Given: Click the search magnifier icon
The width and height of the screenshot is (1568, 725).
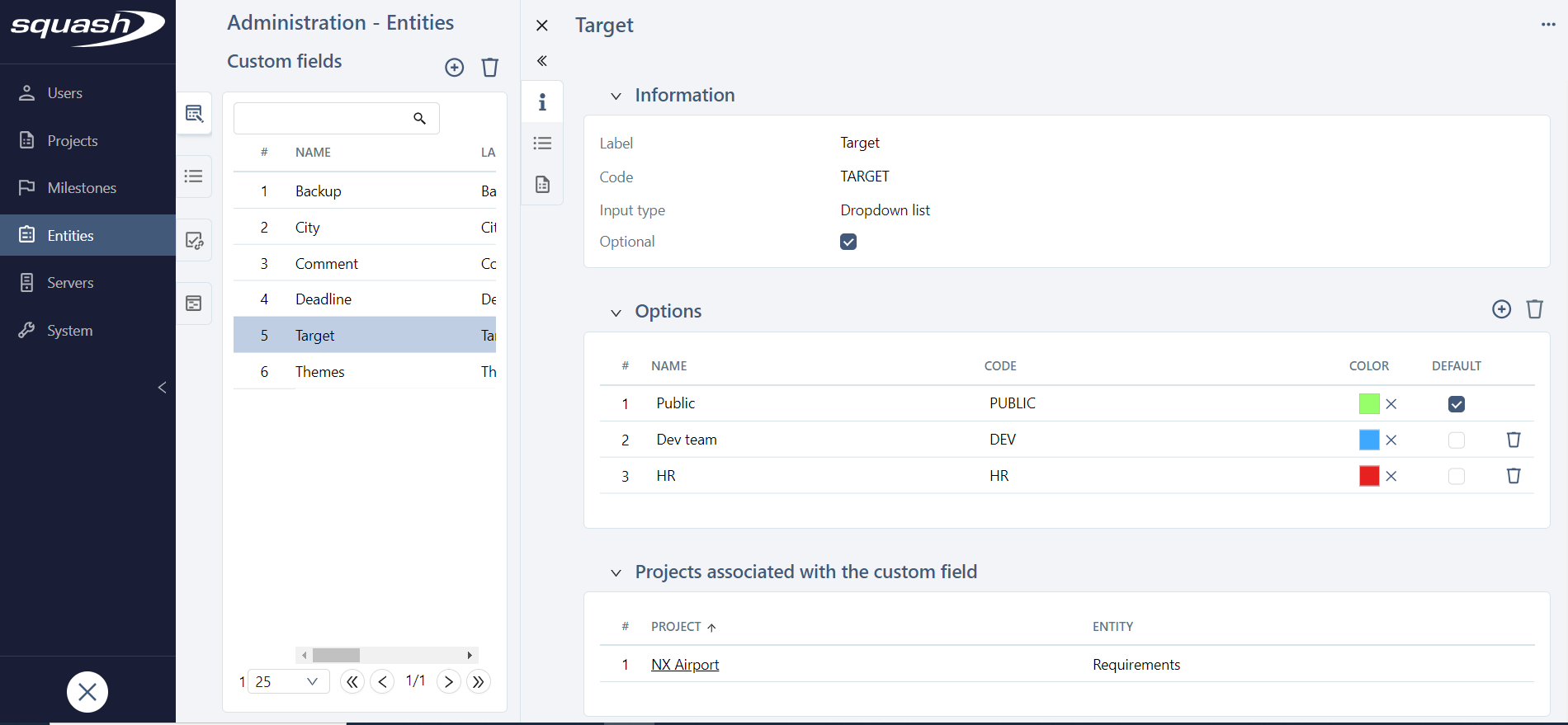Looking at the screenshot, I should pyautogui.click(x=419, y=119).
